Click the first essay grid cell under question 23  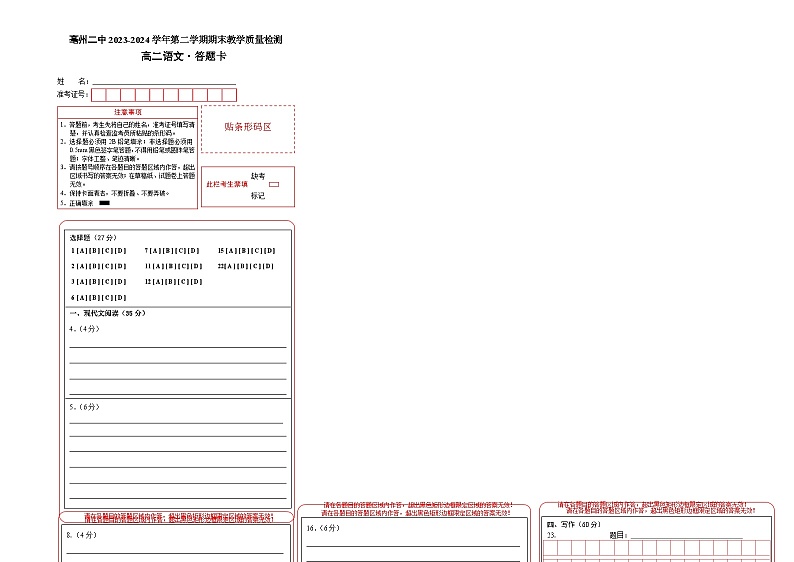[x=550, y=548]
